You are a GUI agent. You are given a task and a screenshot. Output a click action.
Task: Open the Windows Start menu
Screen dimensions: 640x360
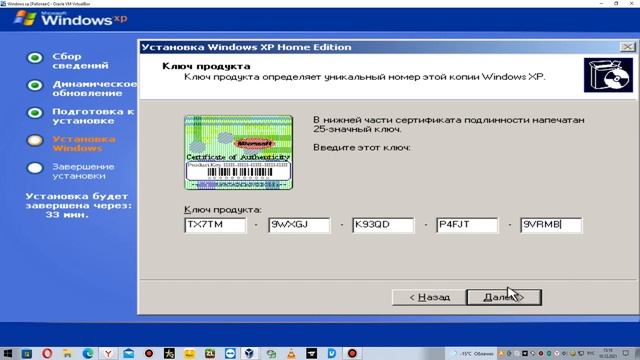7,353
